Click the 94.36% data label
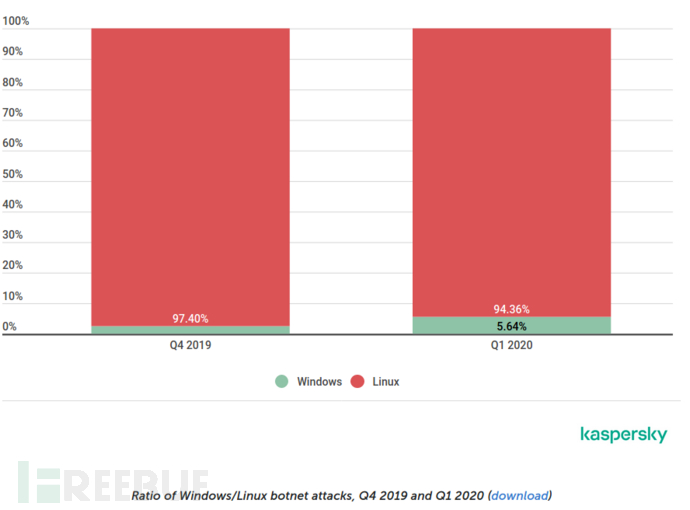This screenshot has height=510, width=690. (x=511, y=309)
